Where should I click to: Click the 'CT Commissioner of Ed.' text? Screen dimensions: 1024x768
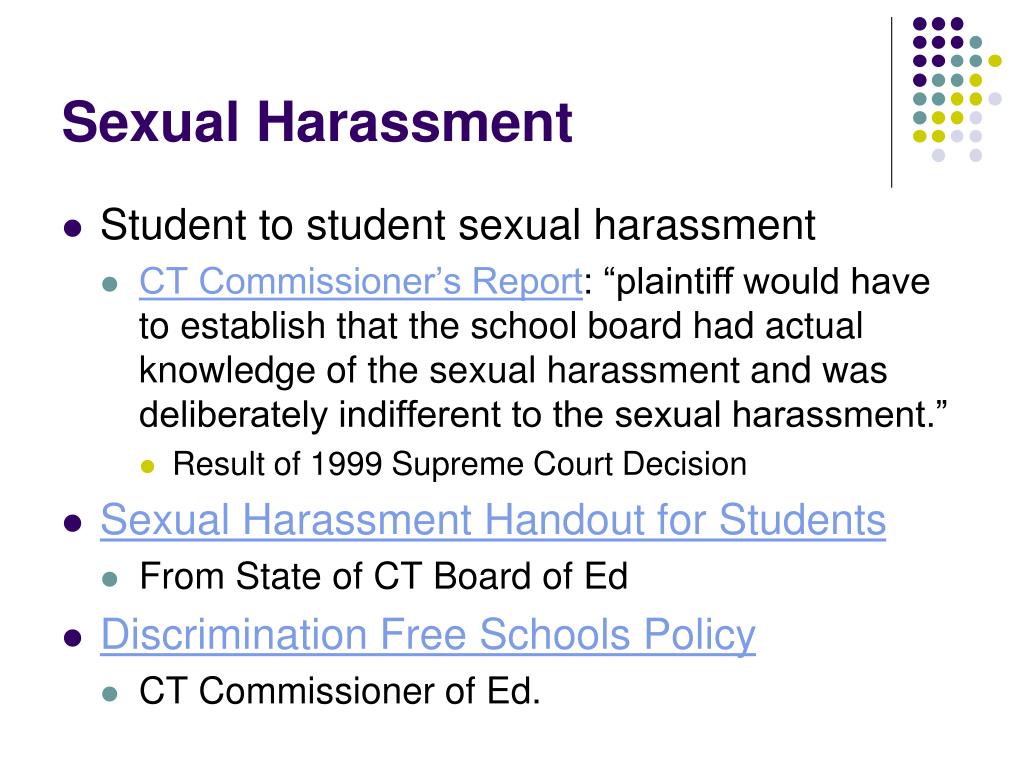tap(340, 691)
